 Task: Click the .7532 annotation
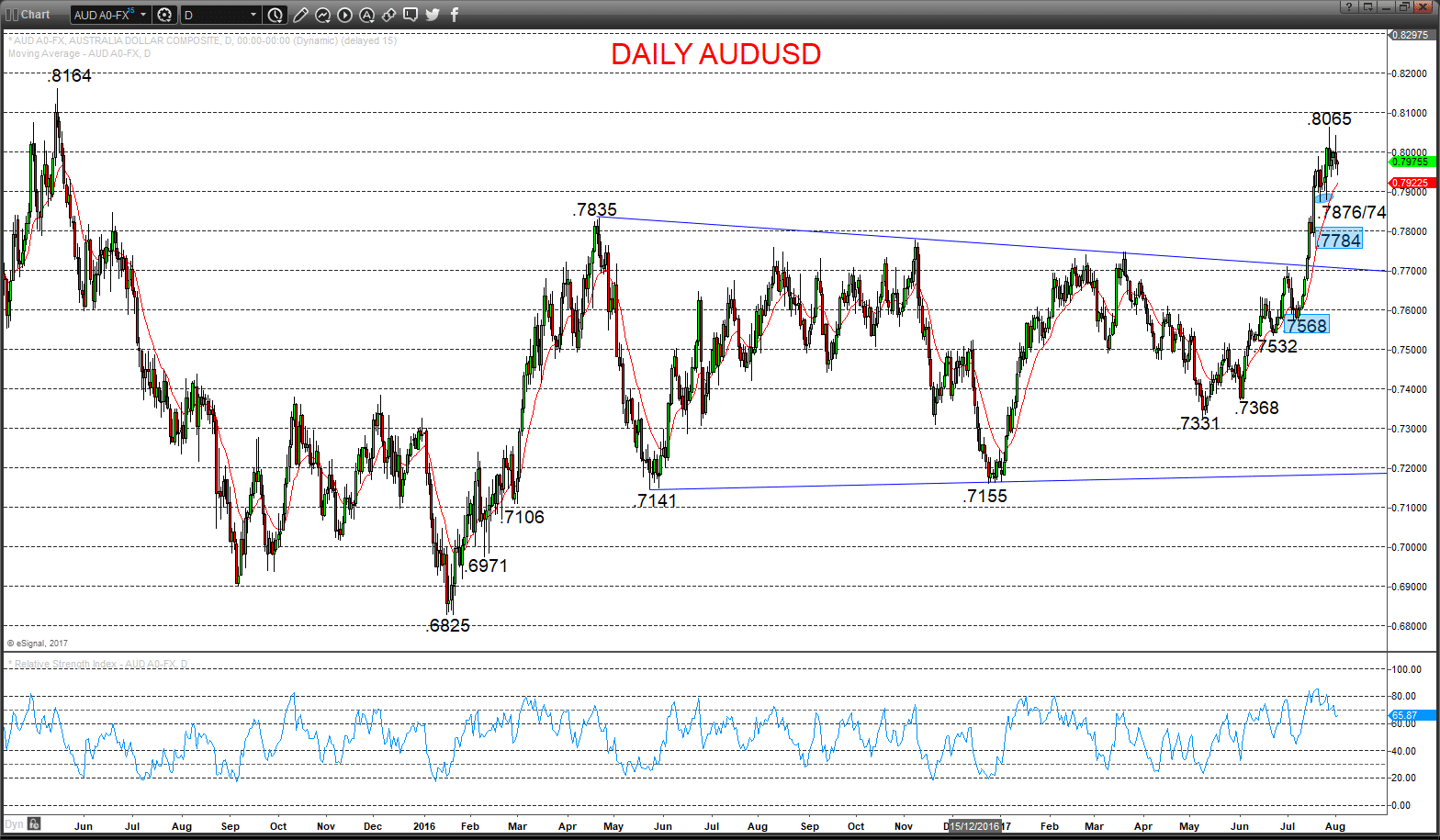pyautogui.click(x=1276, y=347)
